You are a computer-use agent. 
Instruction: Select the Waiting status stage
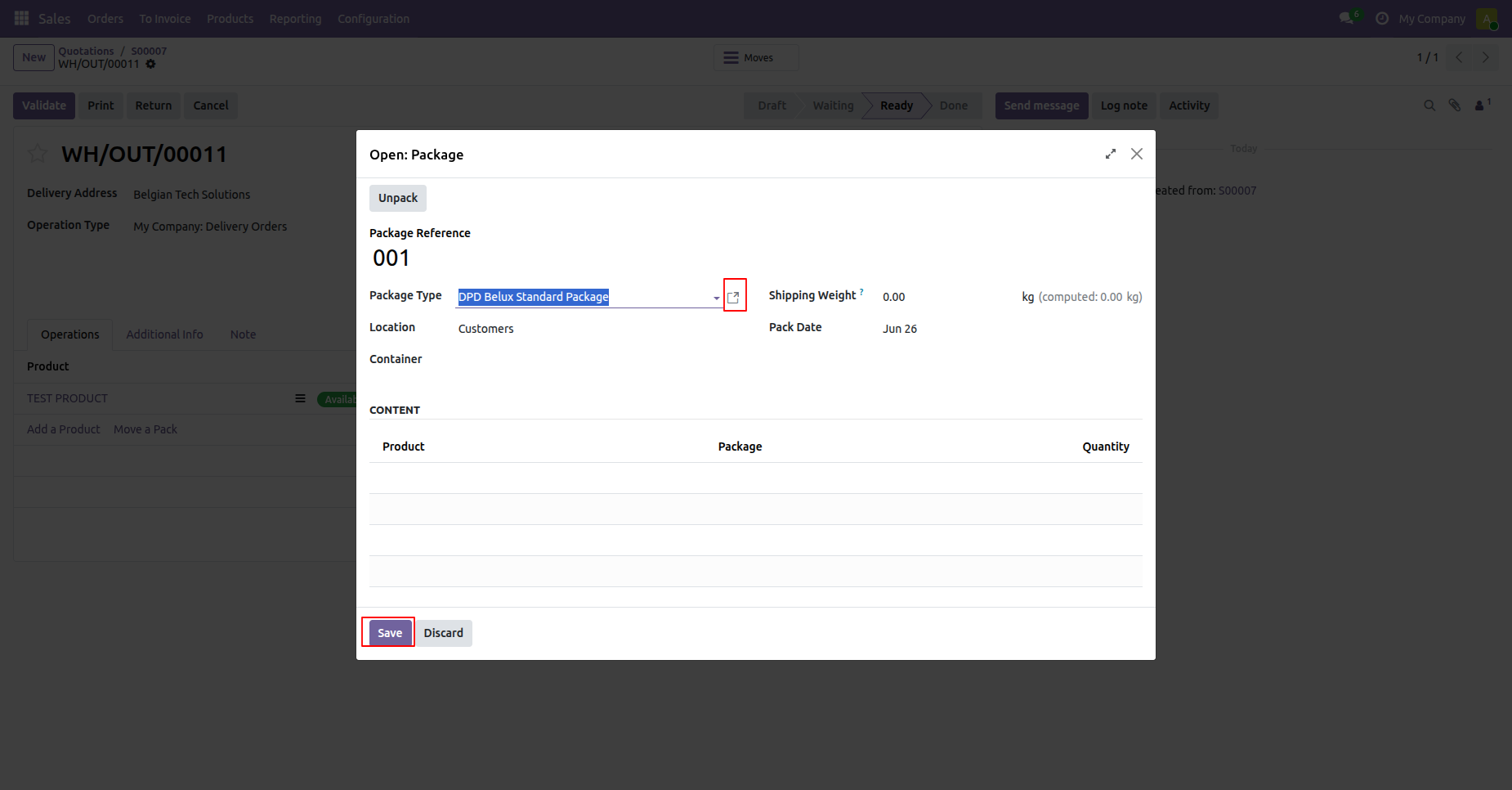[x=833, y=105]
